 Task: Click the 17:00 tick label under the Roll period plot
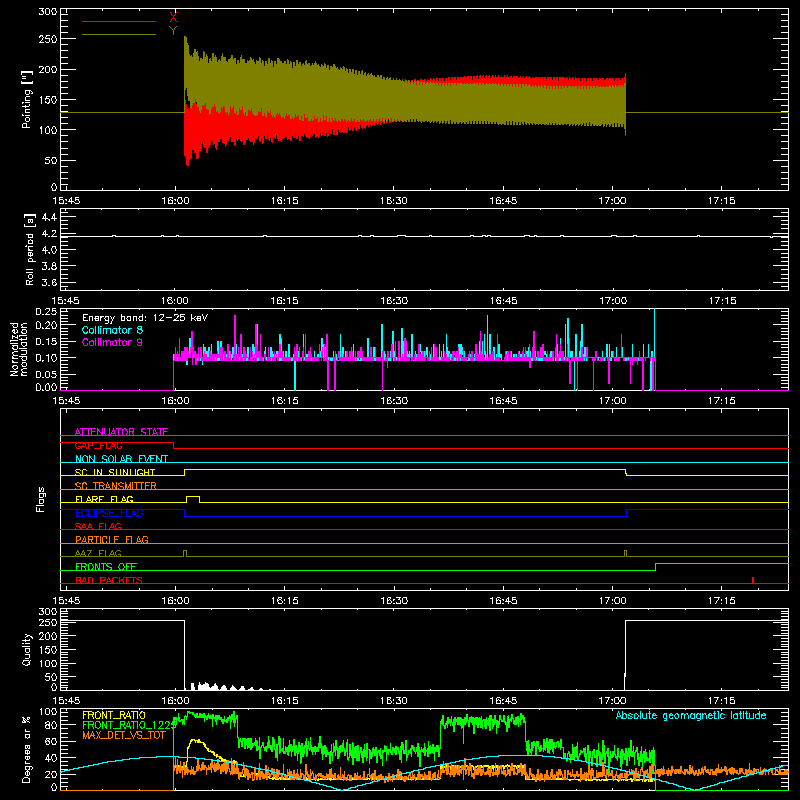click(x=612, y=301)
